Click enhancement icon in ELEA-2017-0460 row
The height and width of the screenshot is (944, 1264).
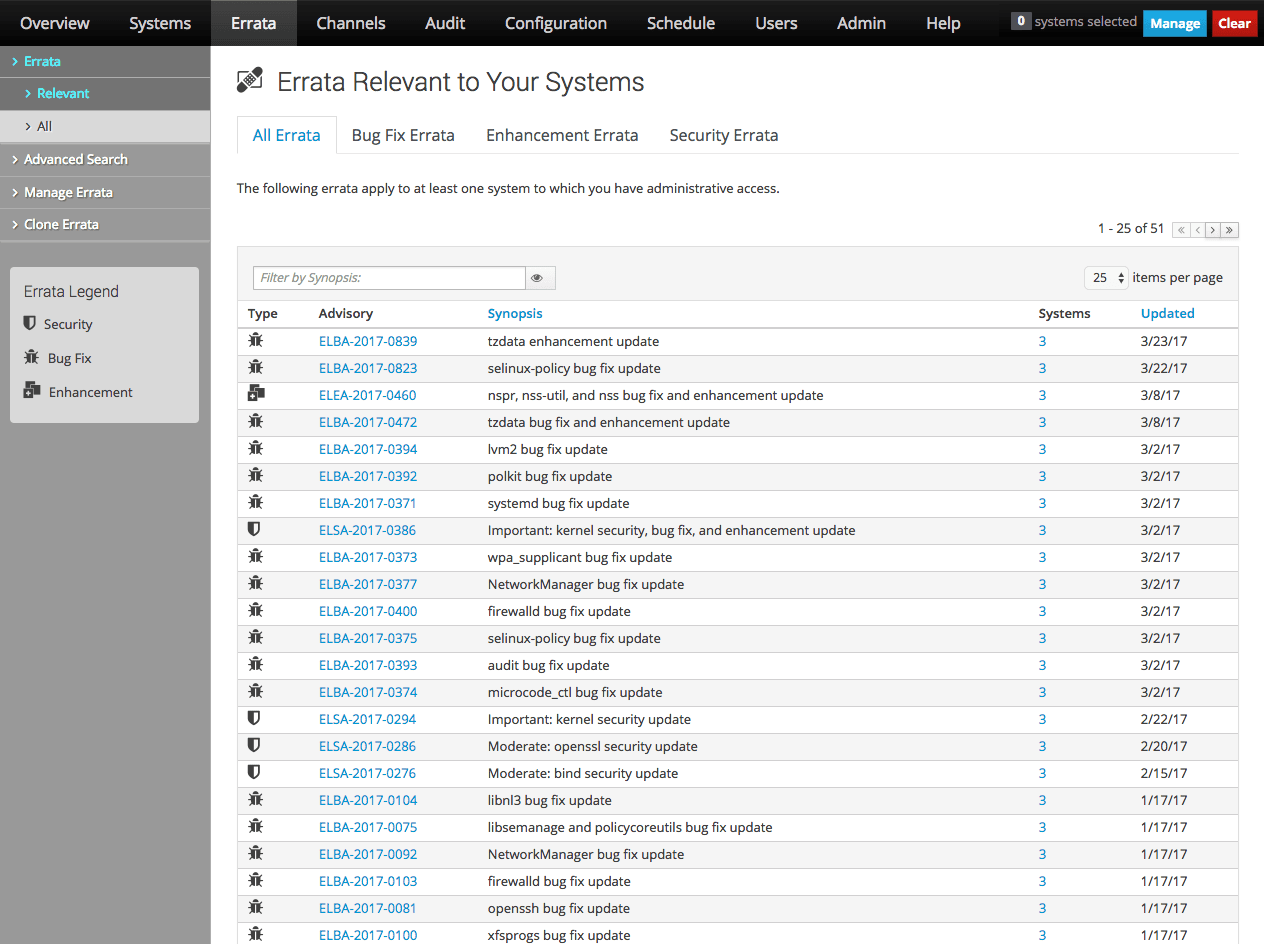coord(256,395)
